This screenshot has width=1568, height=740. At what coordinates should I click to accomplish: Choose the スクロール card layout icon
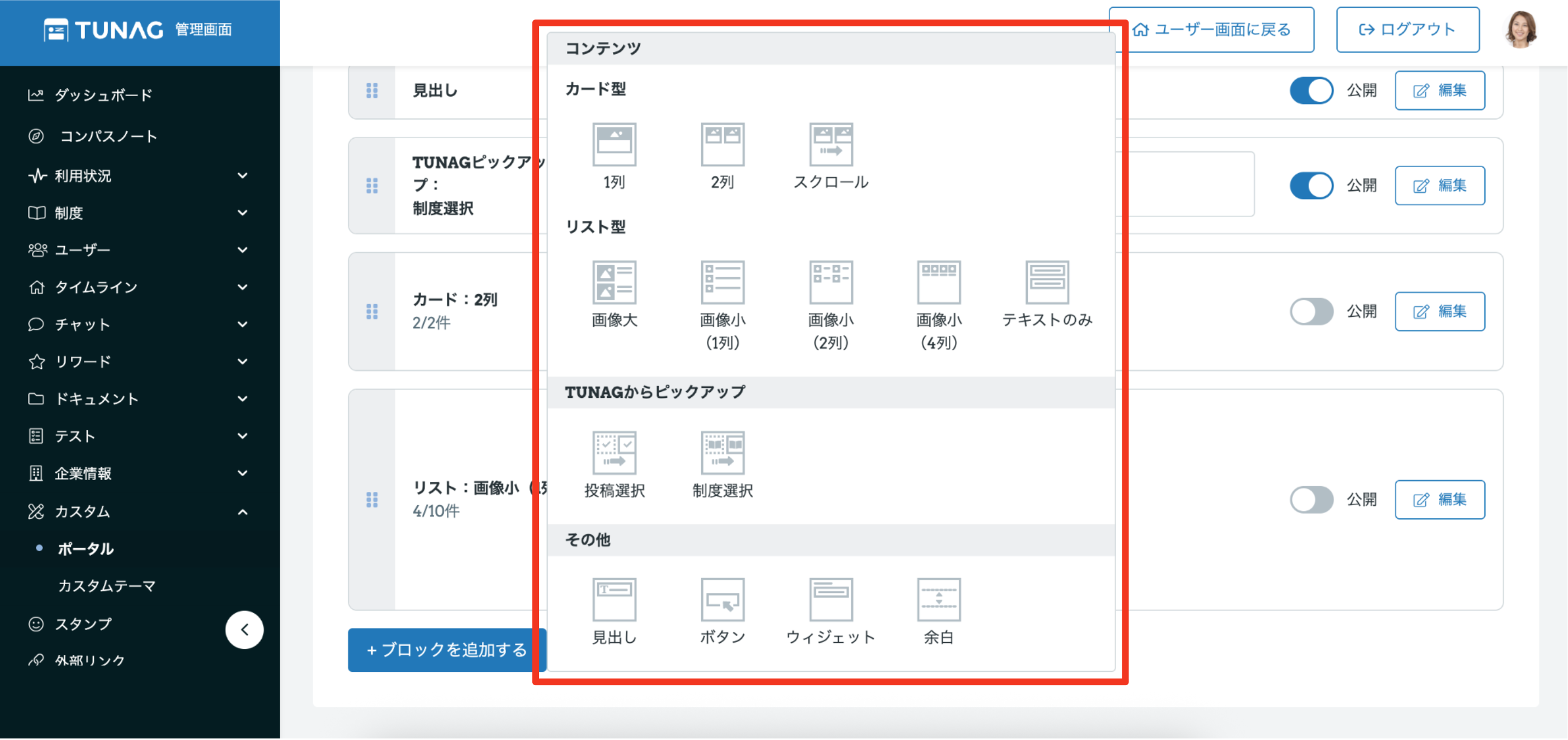tap(830, 145)
